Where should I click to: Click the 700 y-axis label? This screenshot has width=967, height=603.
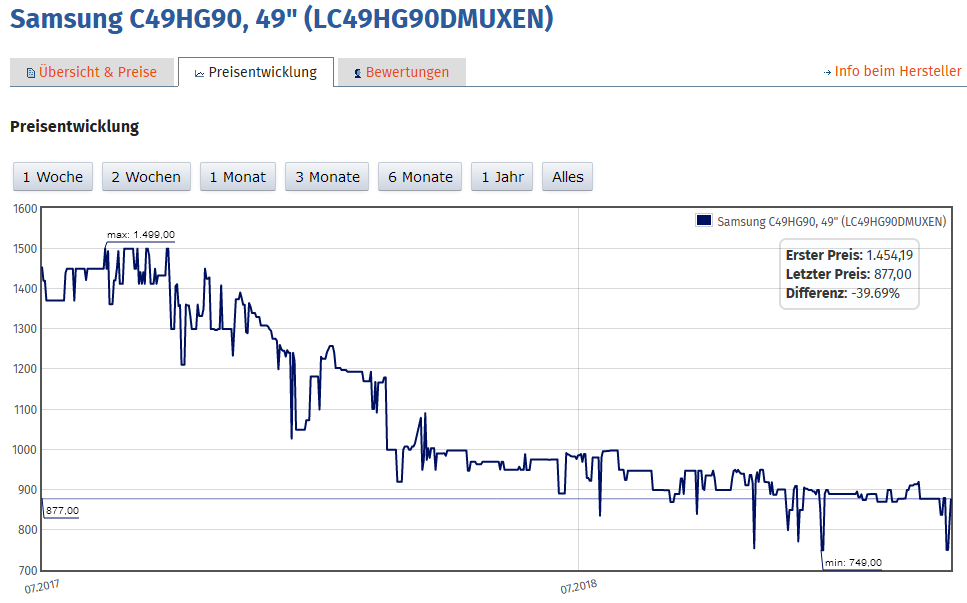click(28, 570)
